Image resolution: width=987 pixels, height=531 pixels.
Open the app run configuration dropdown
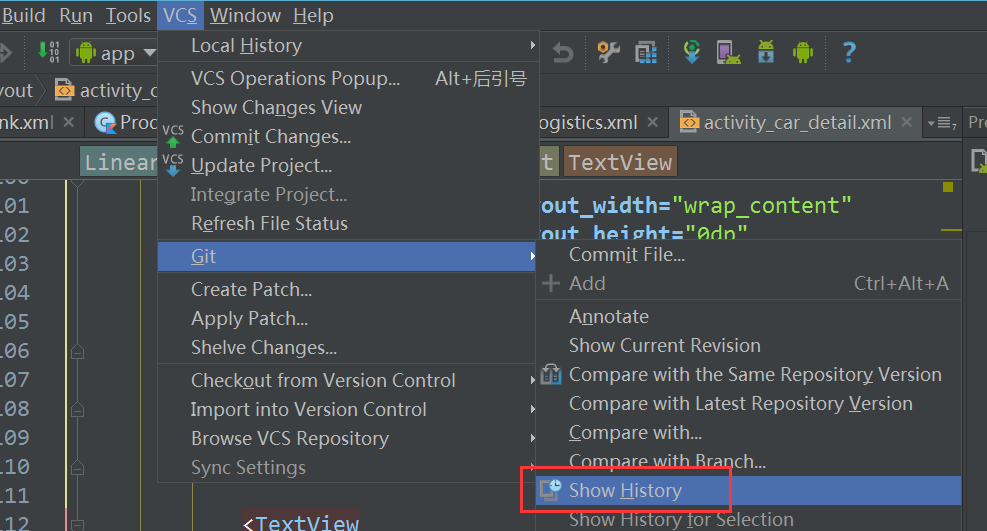115,53
